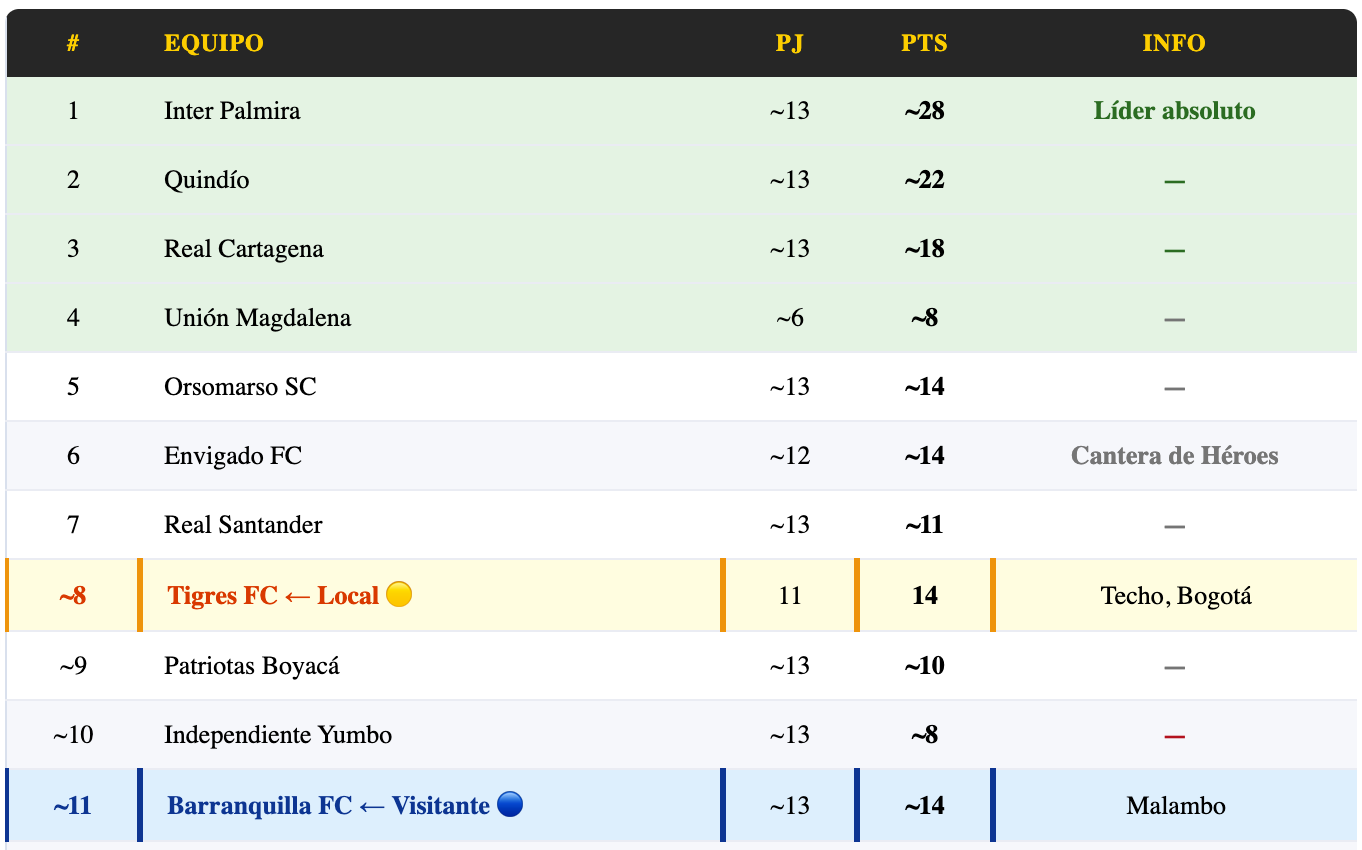Image resolution: width=1362 pixels, height=850 pixels.
Task: Click the "Cantera de Héroes" text
Action: coord(1174,456)
